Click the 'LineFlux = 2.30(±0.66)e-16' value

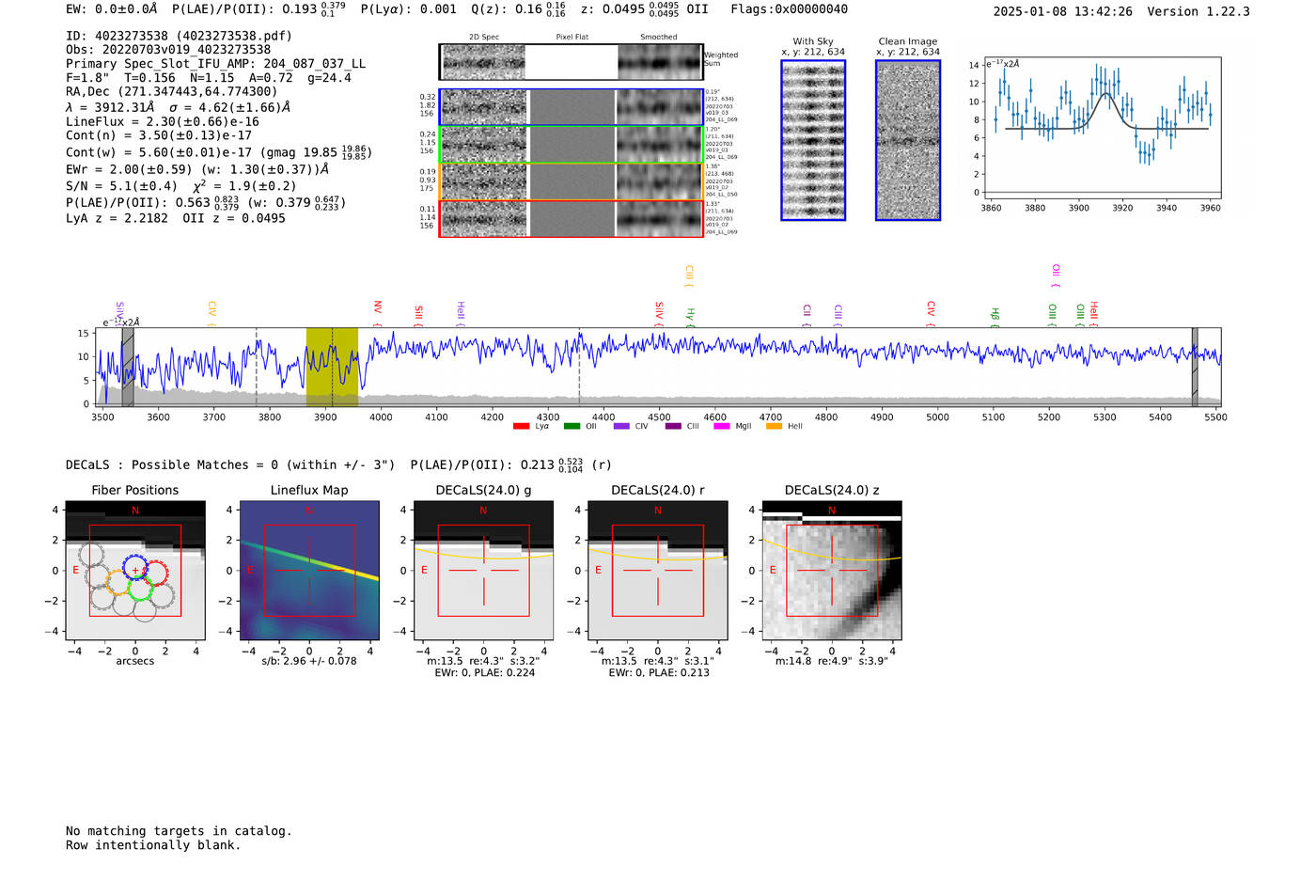(x=163, y=122)
